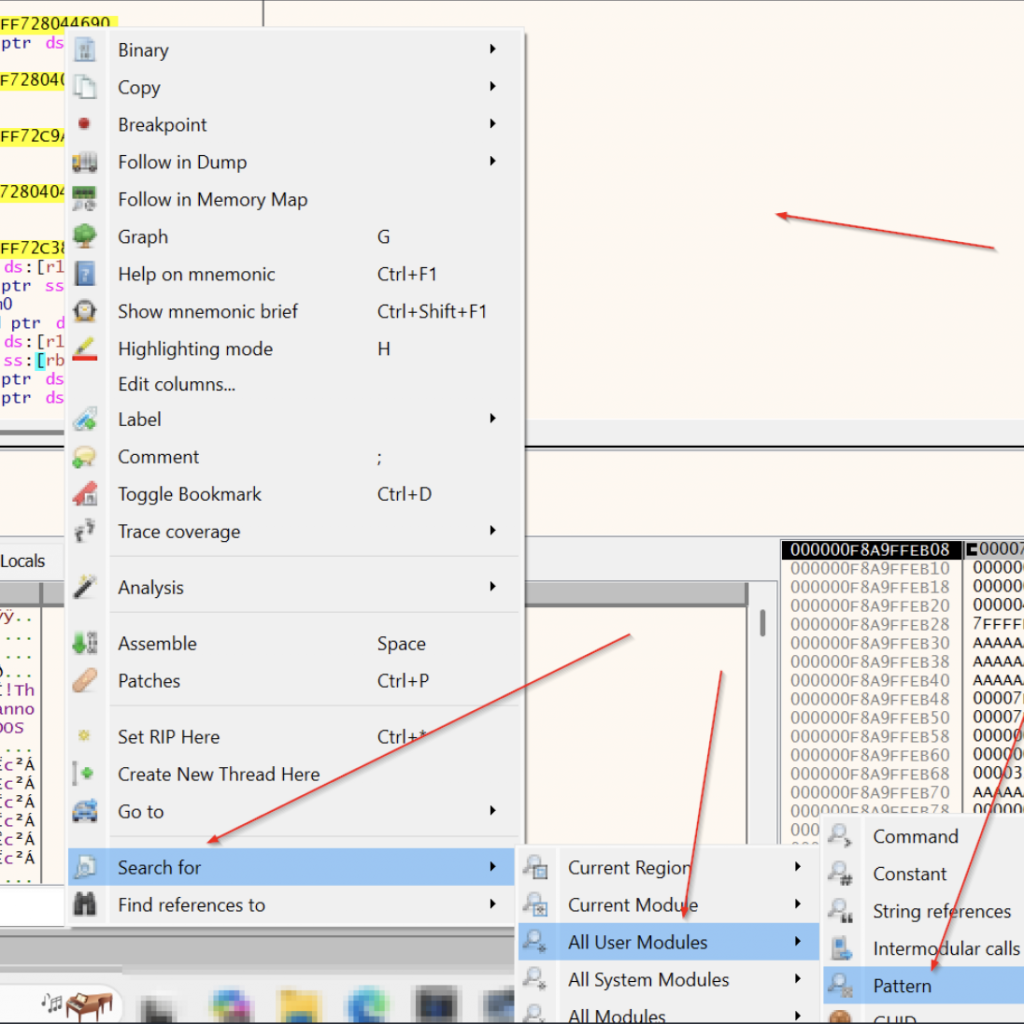1024x1024 pixels.
Task: Expand the Follow in Dump submenu arrow
Action: pyautogui.click(x=492, y=162)
